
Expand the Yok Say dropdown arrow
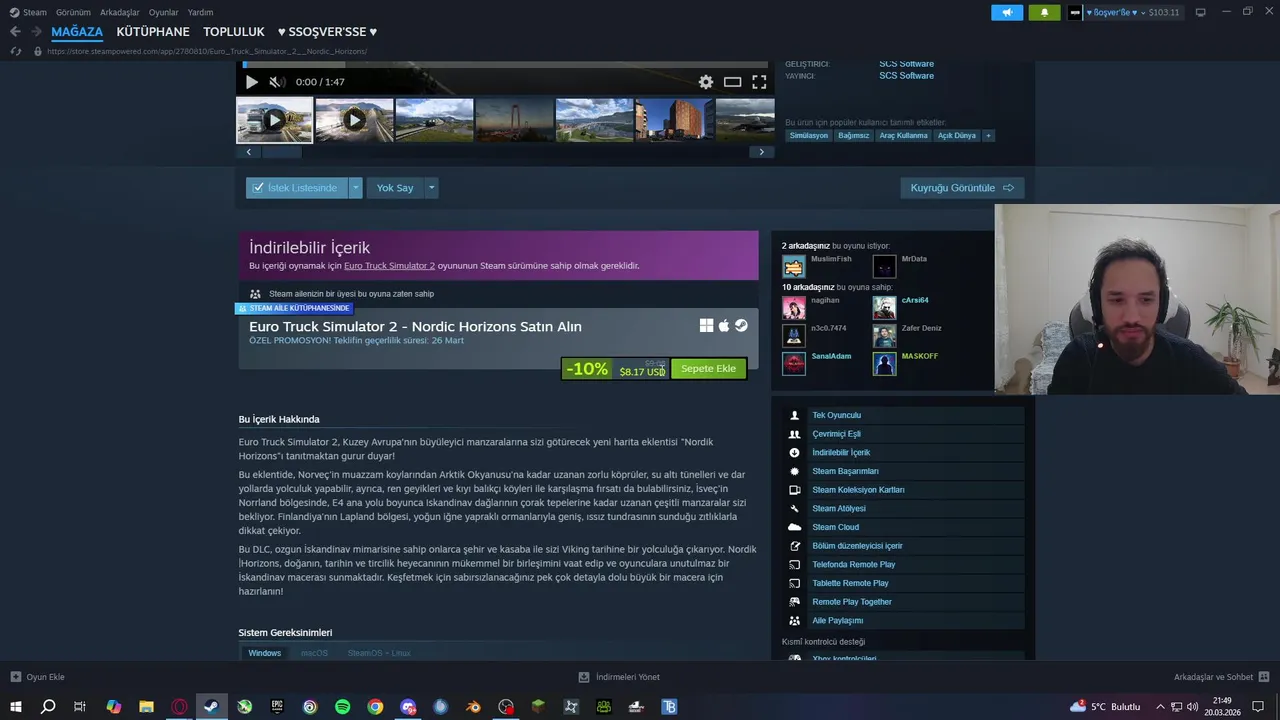click(x=432, y=187)
